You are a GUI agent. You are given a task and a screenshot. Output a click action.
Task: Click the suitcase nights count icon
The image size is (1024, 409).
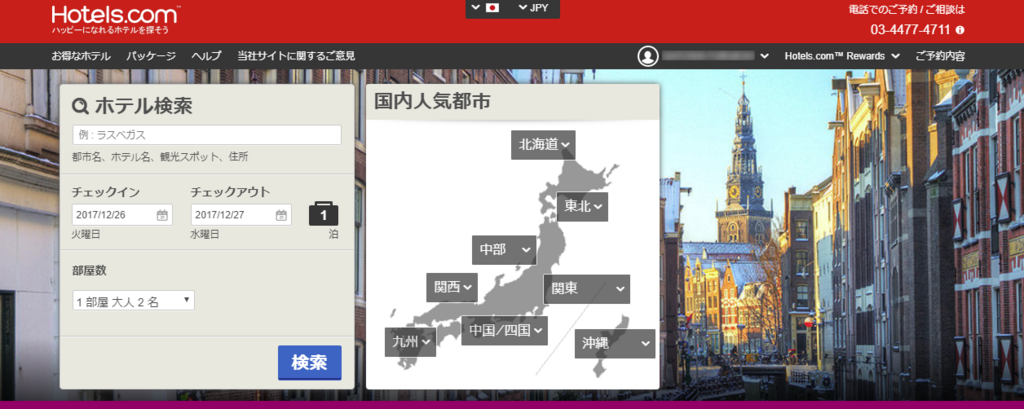pos(323,214)
